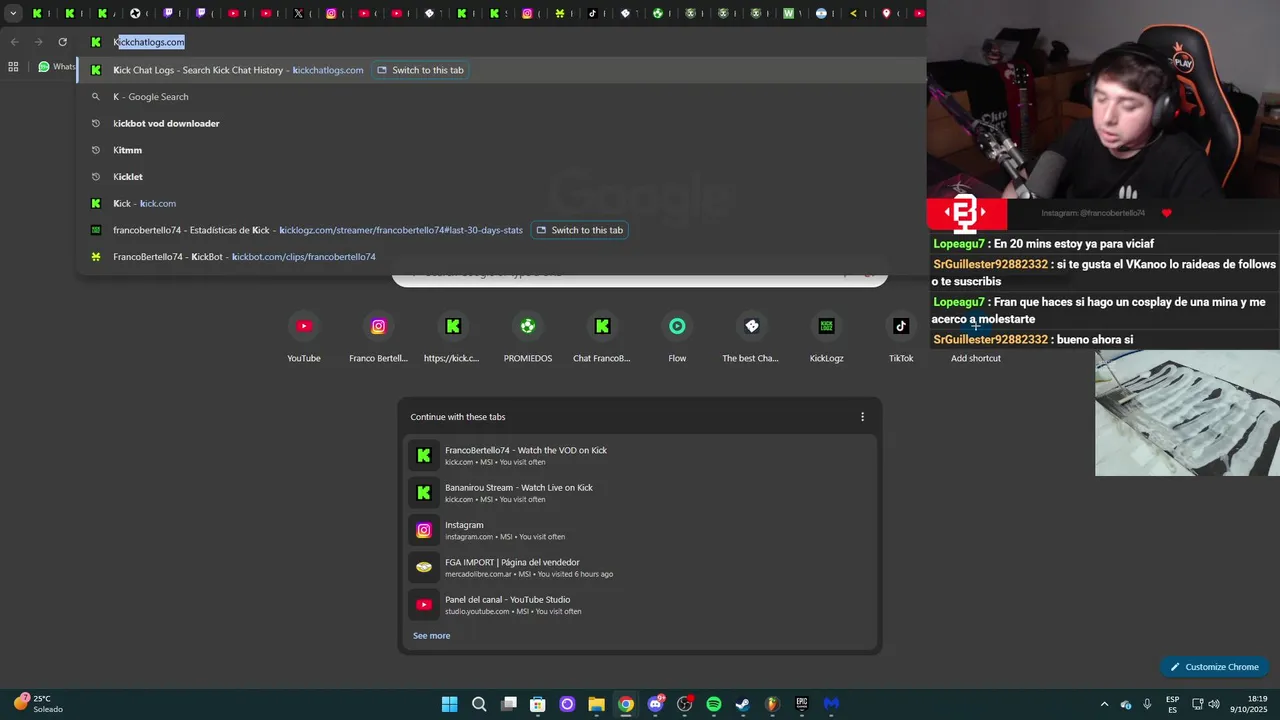Open the Flow shortcut

click(677, 337)
